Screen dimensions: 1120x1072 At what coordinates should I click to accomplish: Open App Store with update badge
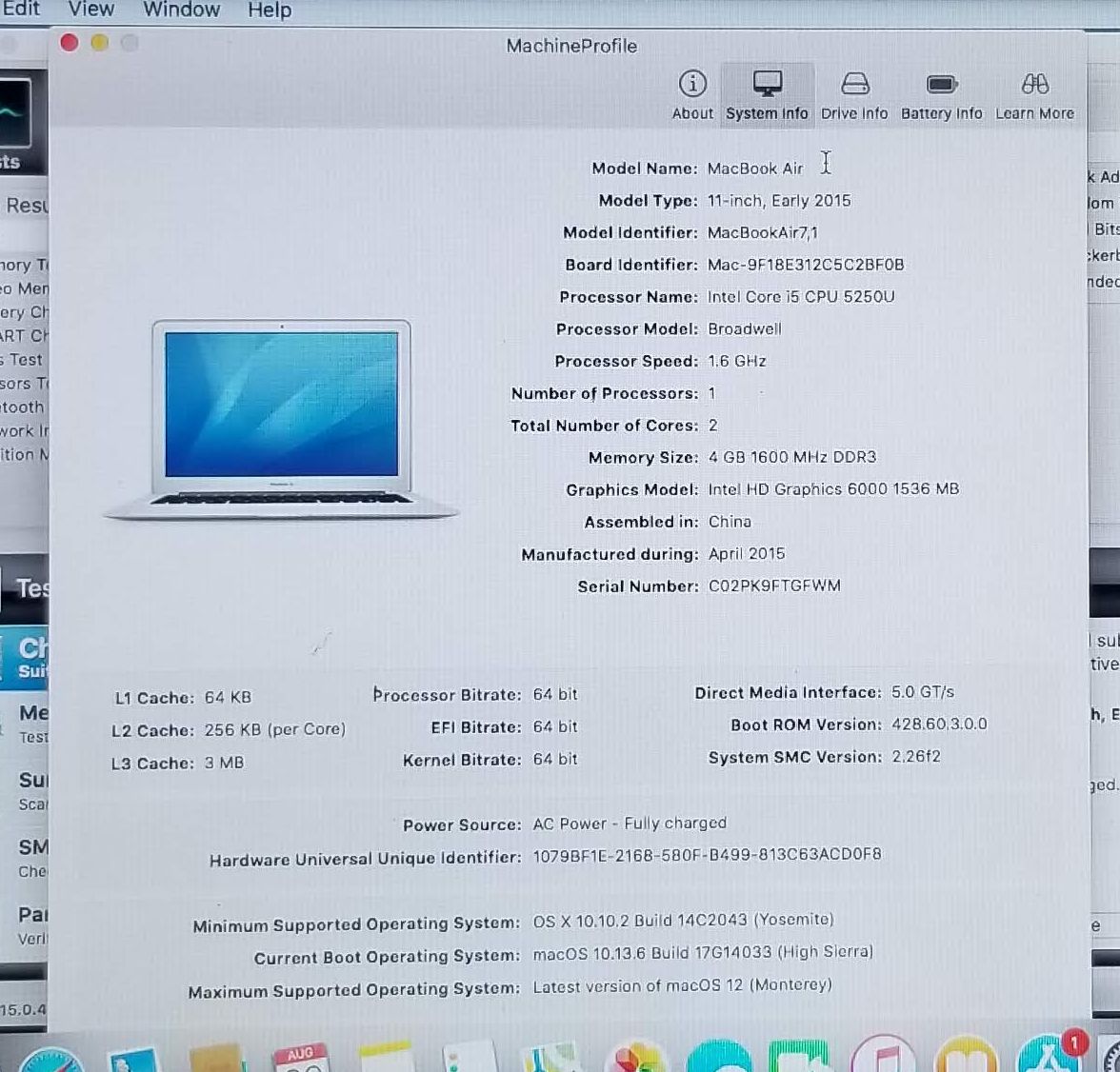click(x=1048, y=1059)
